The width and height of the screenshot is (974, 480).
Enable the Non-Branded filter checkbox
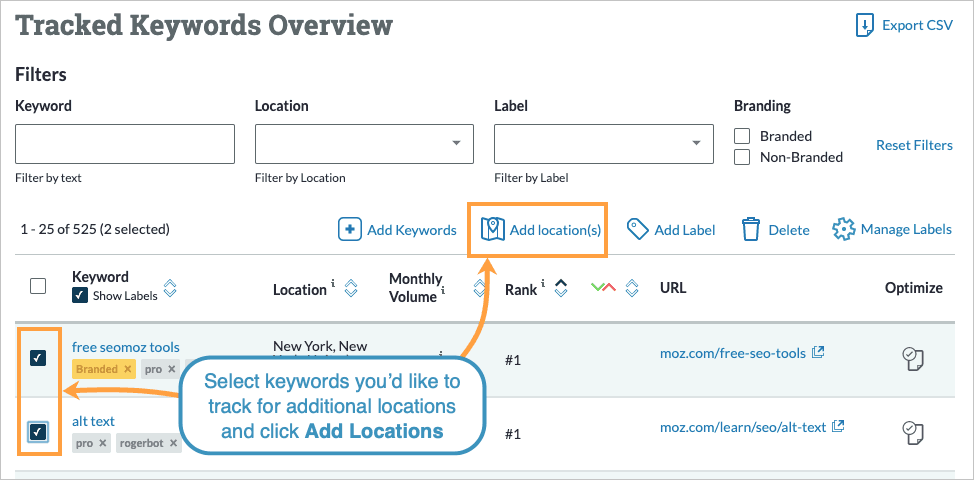point(742,157)
